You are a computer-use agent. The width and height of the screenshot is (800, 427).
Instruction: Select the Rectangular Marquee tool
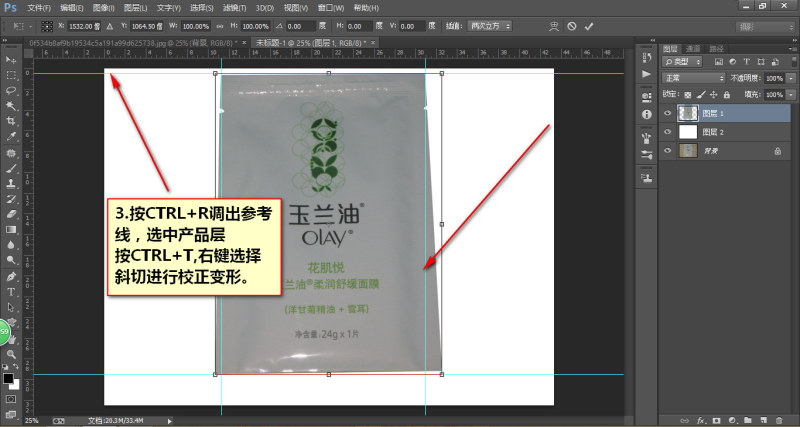click(x=11, y=75)
